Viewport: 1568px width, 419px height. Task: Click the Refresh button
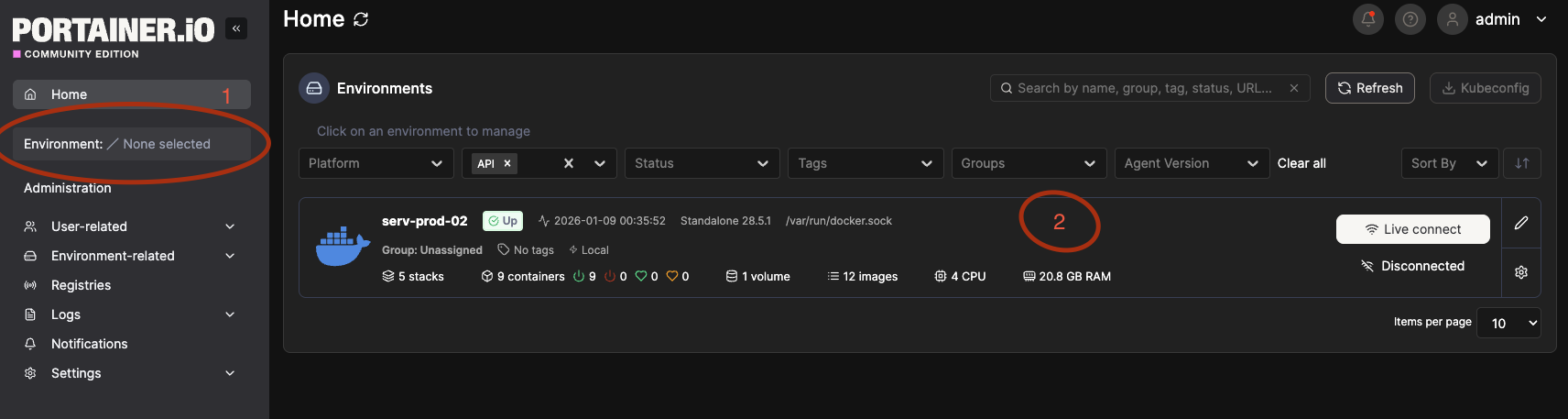click(x=1370, y=88)
